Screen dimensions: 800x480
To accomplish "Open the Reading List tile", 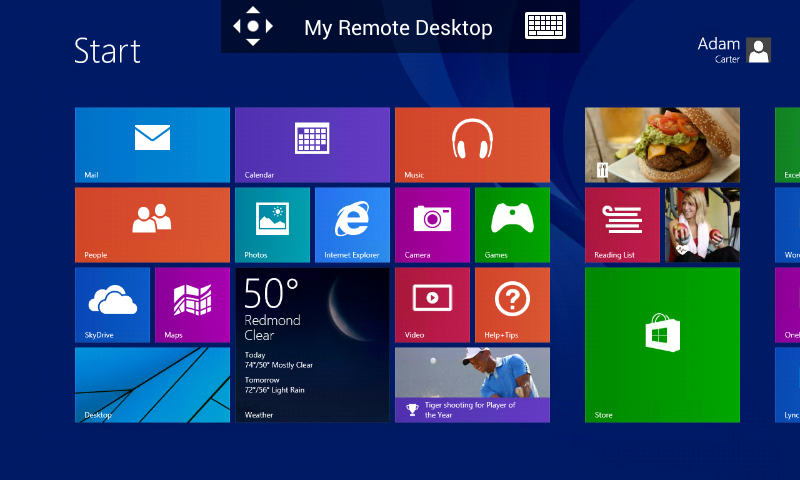I will coord(622,225).
